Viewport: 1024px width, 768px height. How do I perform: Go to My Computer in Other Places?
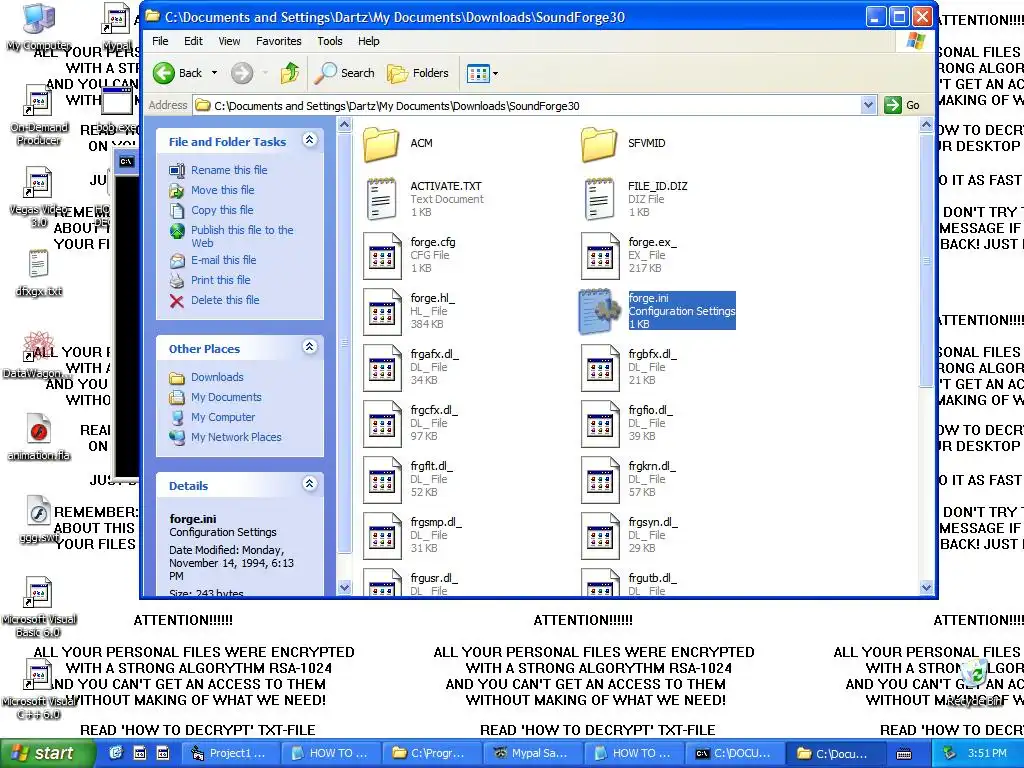pos(223,417)
